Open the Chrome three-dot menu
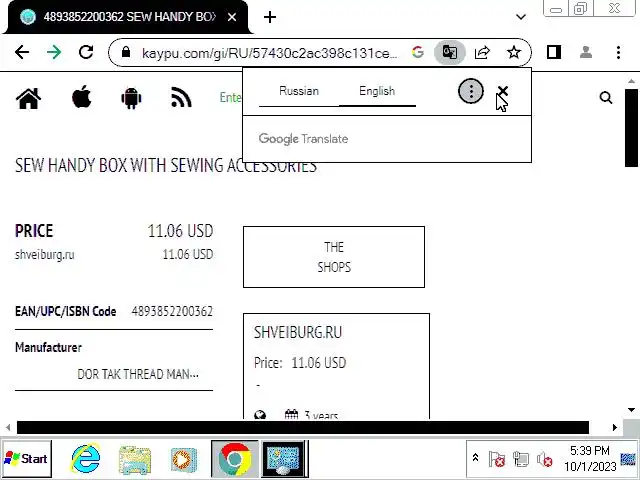Image resolution: width=640 pixels, height=480 pixels. point(618,52)
